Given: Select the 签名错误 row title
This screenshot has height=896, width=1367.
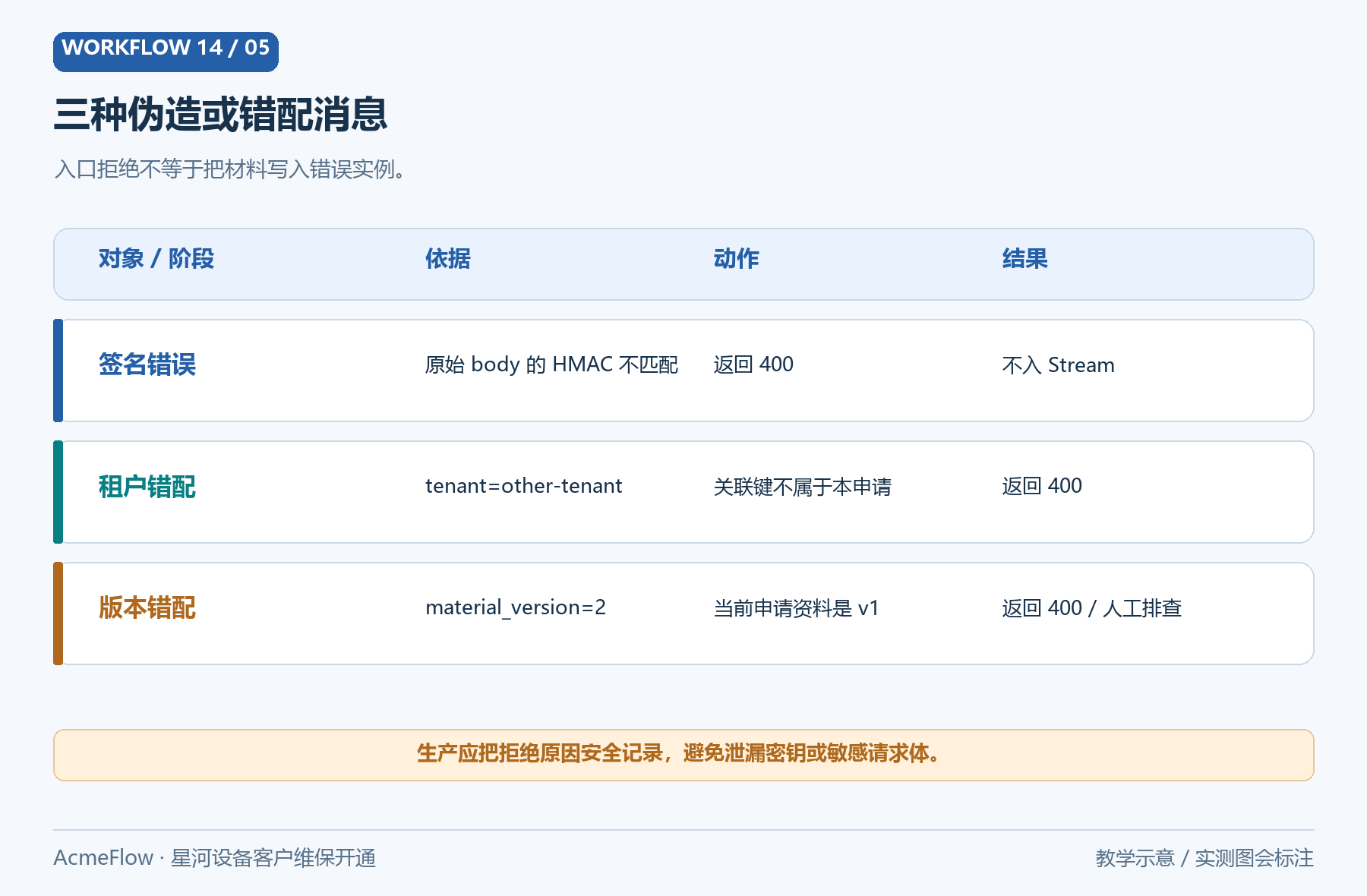Looking at the screenshot, I should (147, 364).
